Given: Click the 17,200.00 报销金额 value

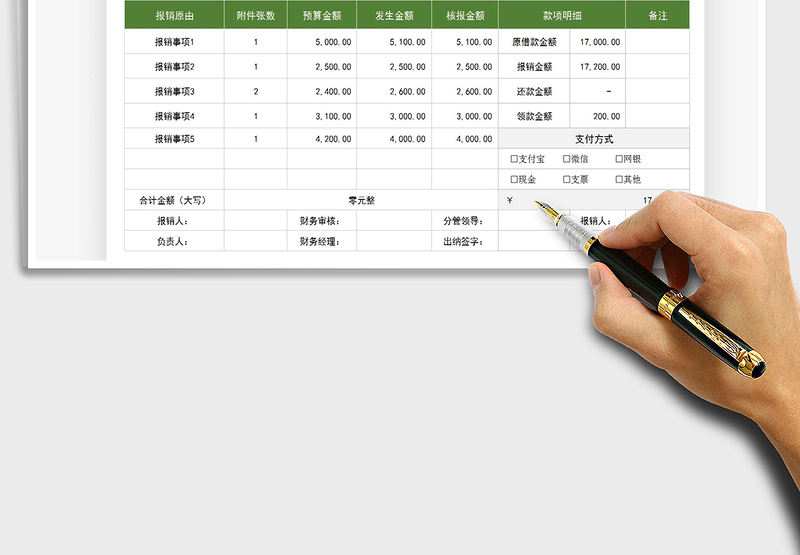Looking at the screenshot, I should [x=598, y=67].
